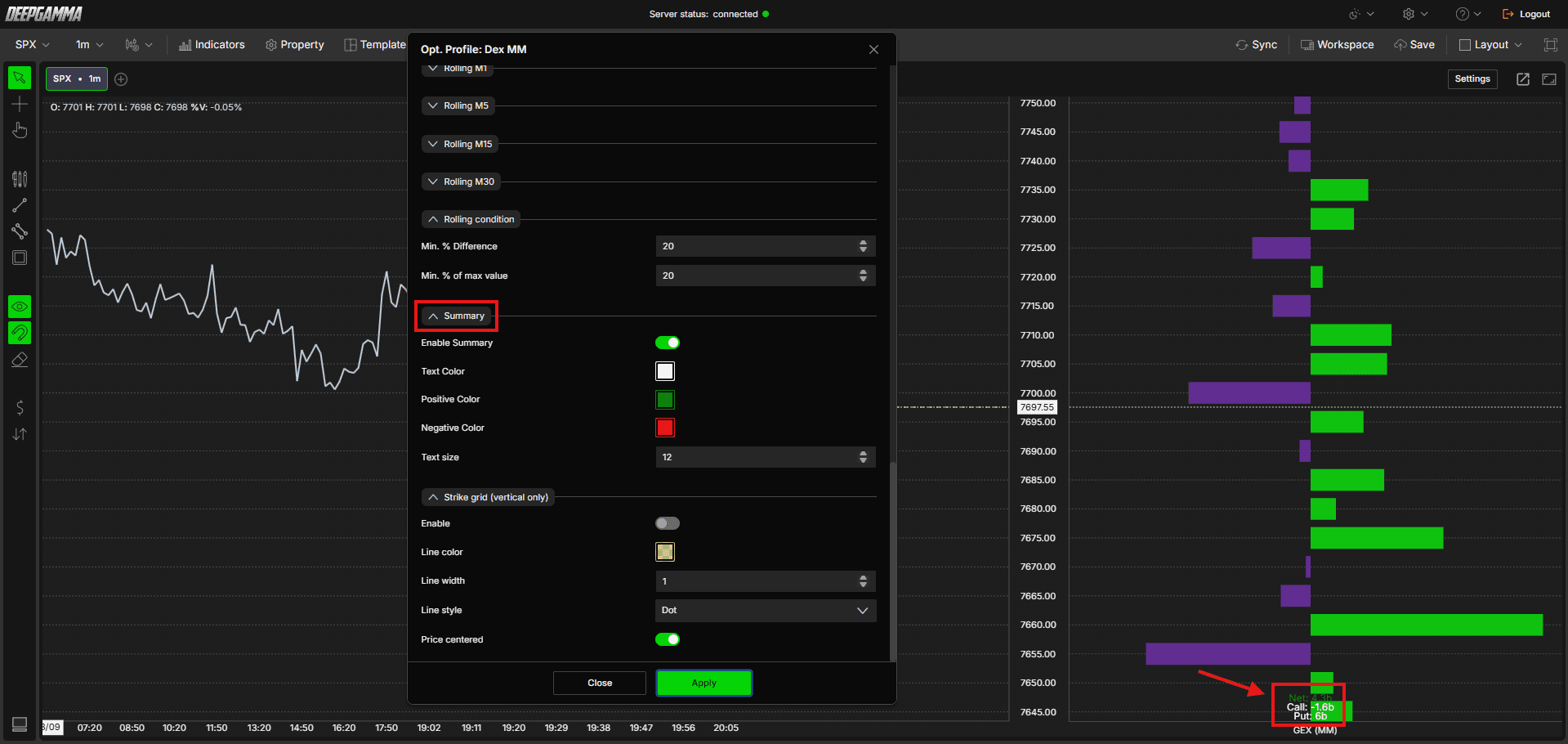The width and height of the screenshot is (1568, 744).
Task: Expand the Rolling M15 section
Action: [460, 144]
